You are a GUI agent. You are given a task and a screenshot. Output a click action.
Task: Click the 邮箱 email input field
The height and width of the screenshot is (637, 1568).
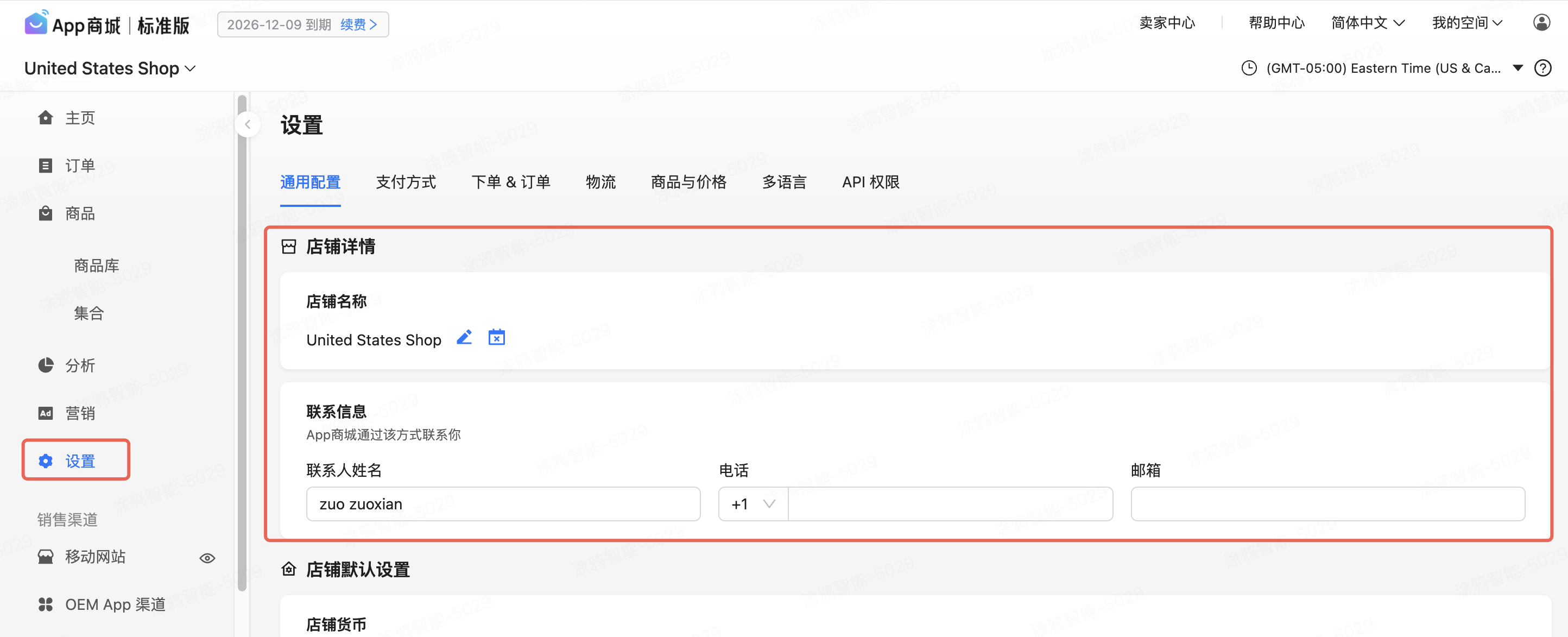tap(1327, 504)
